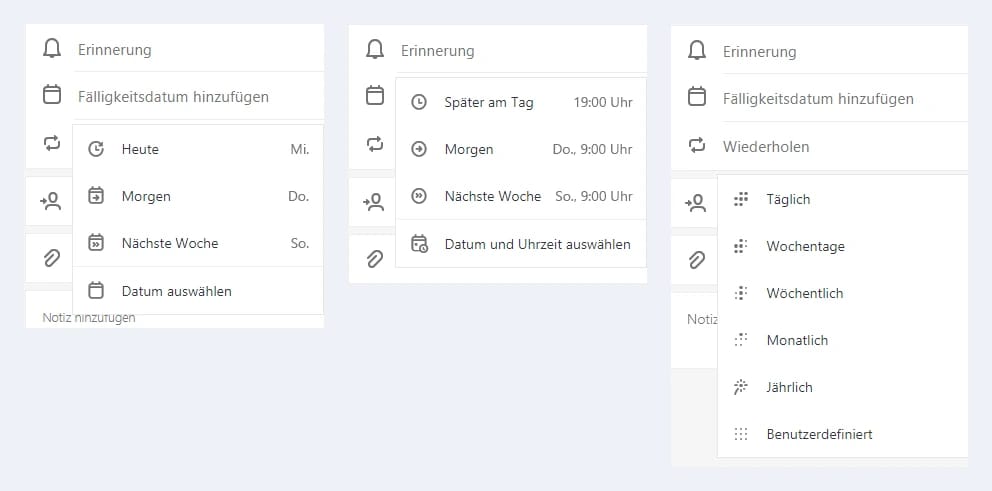
Task: Choose Wöchentlich repetition
Action: pos(843,293)
